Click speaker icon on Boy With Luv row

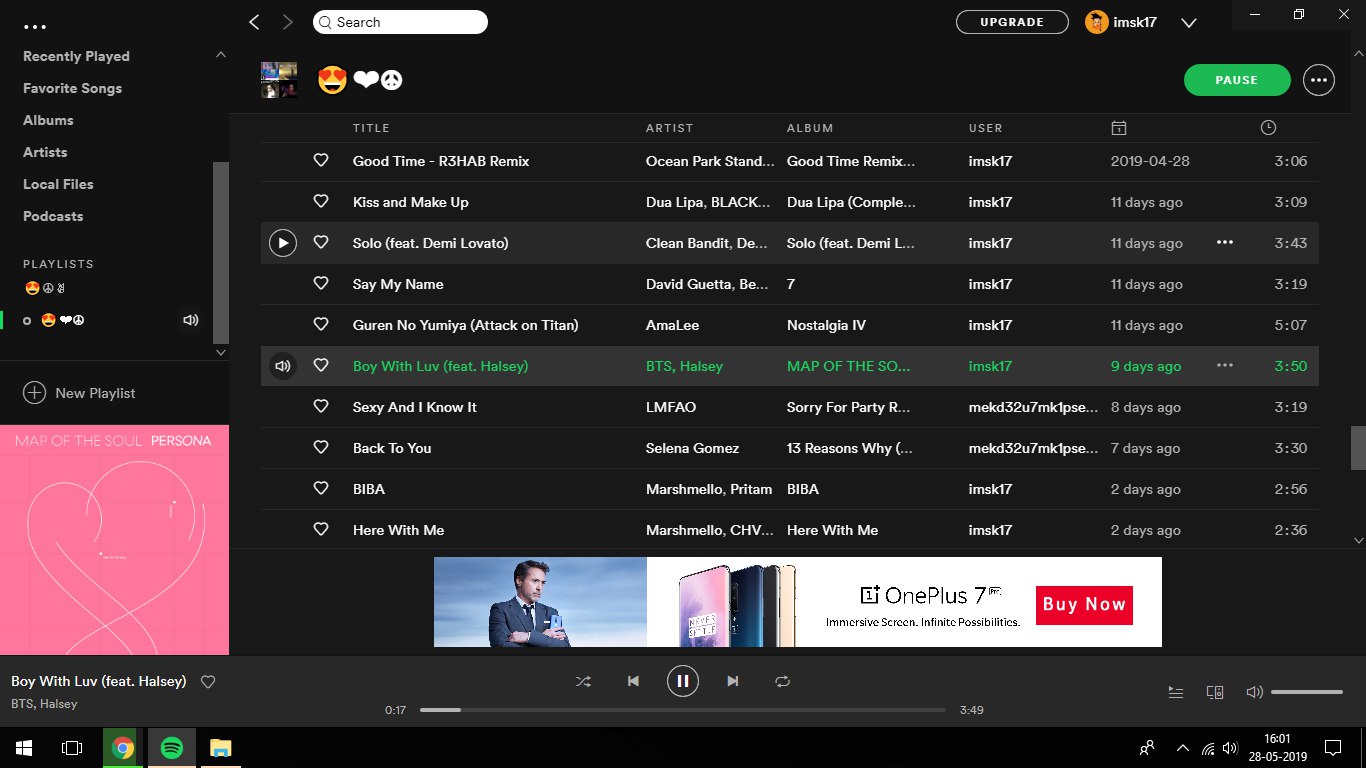coord(283,366)
